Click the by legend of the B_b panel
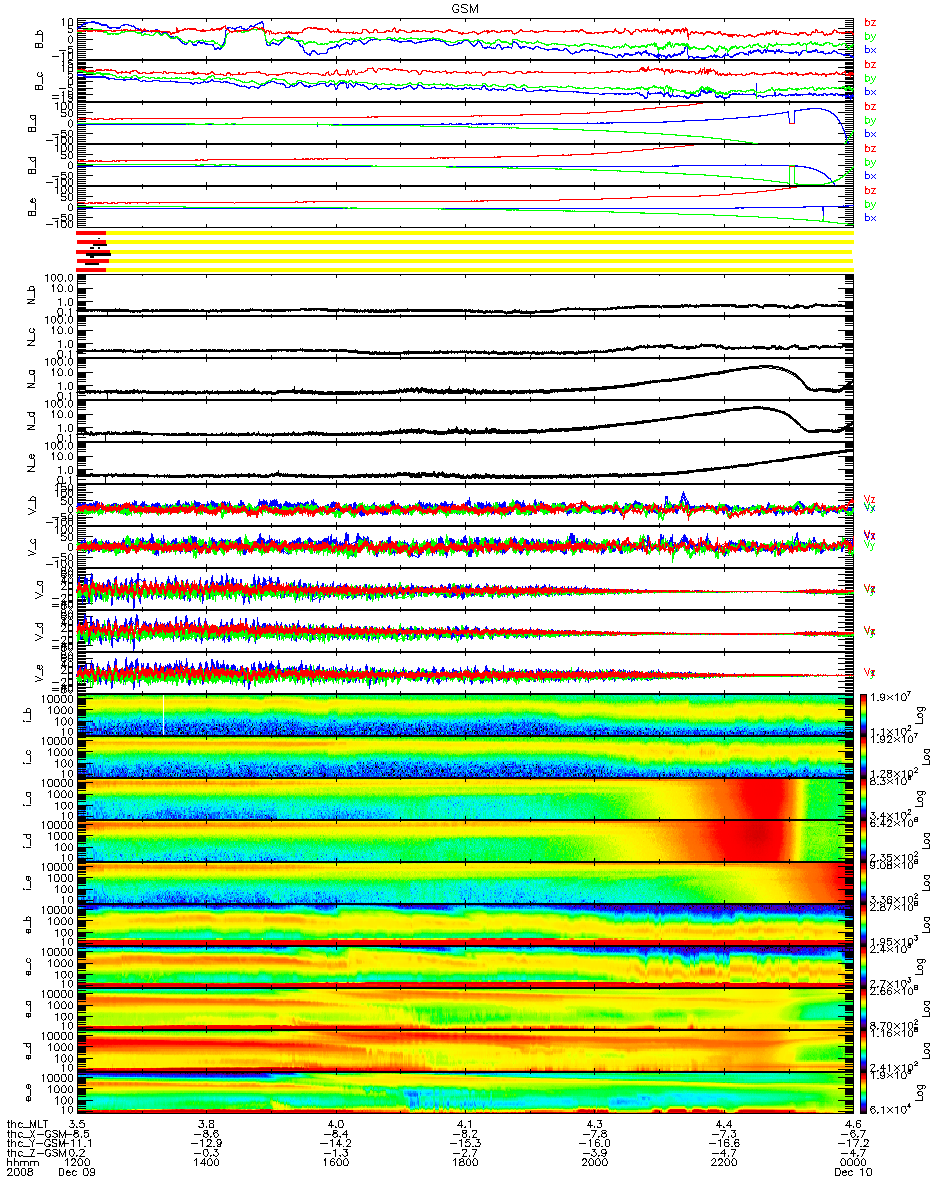 click(869, 36)
